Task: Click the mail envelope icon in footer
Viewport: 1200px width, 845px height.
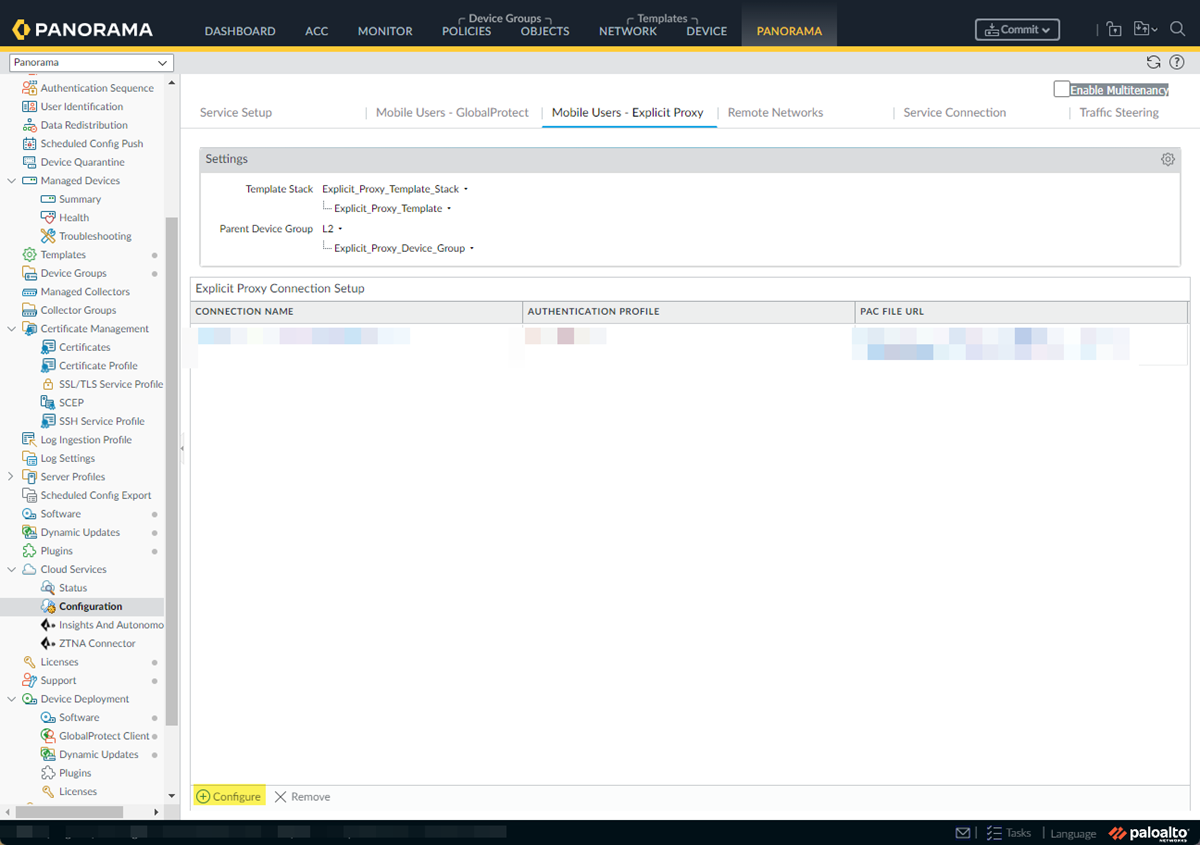Action: point(963,833)
